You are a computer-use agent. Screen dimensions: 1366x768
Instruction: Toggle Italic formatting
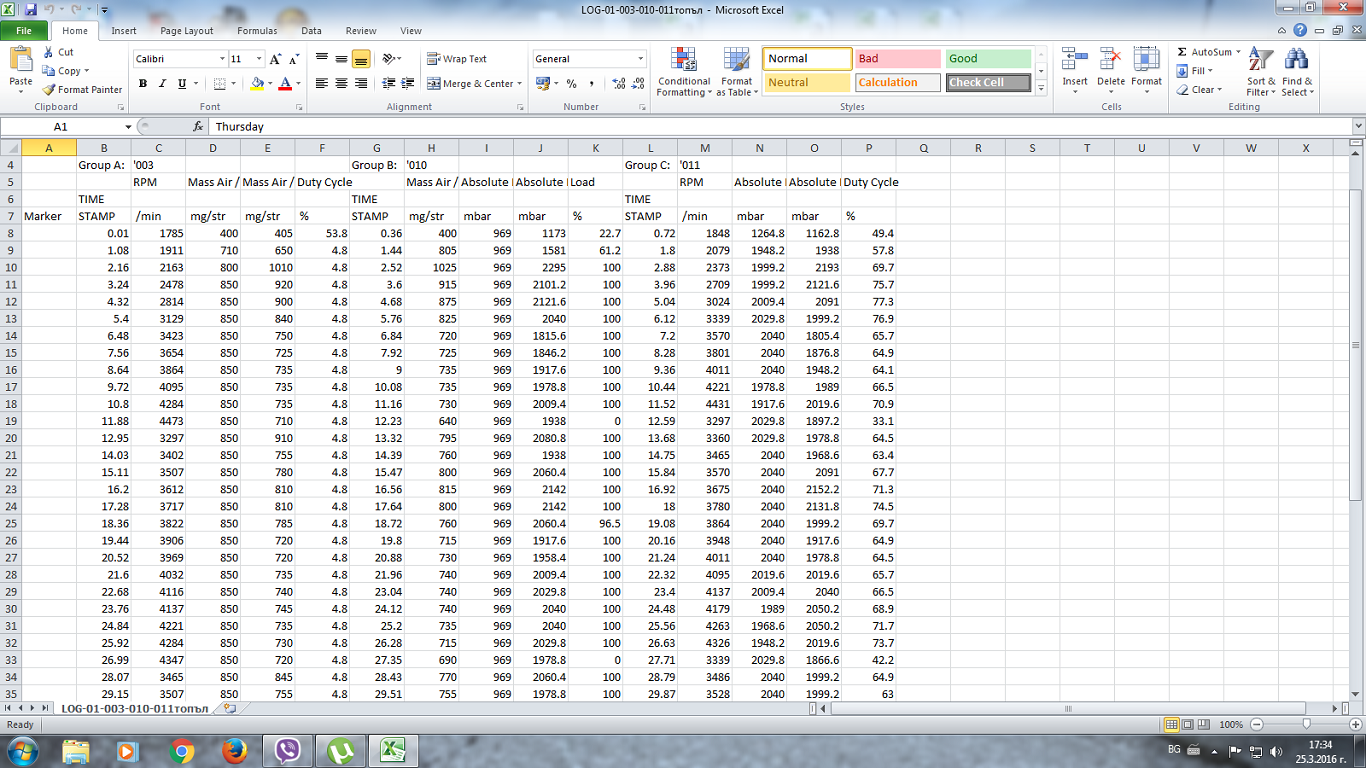[x=162, y=84]
